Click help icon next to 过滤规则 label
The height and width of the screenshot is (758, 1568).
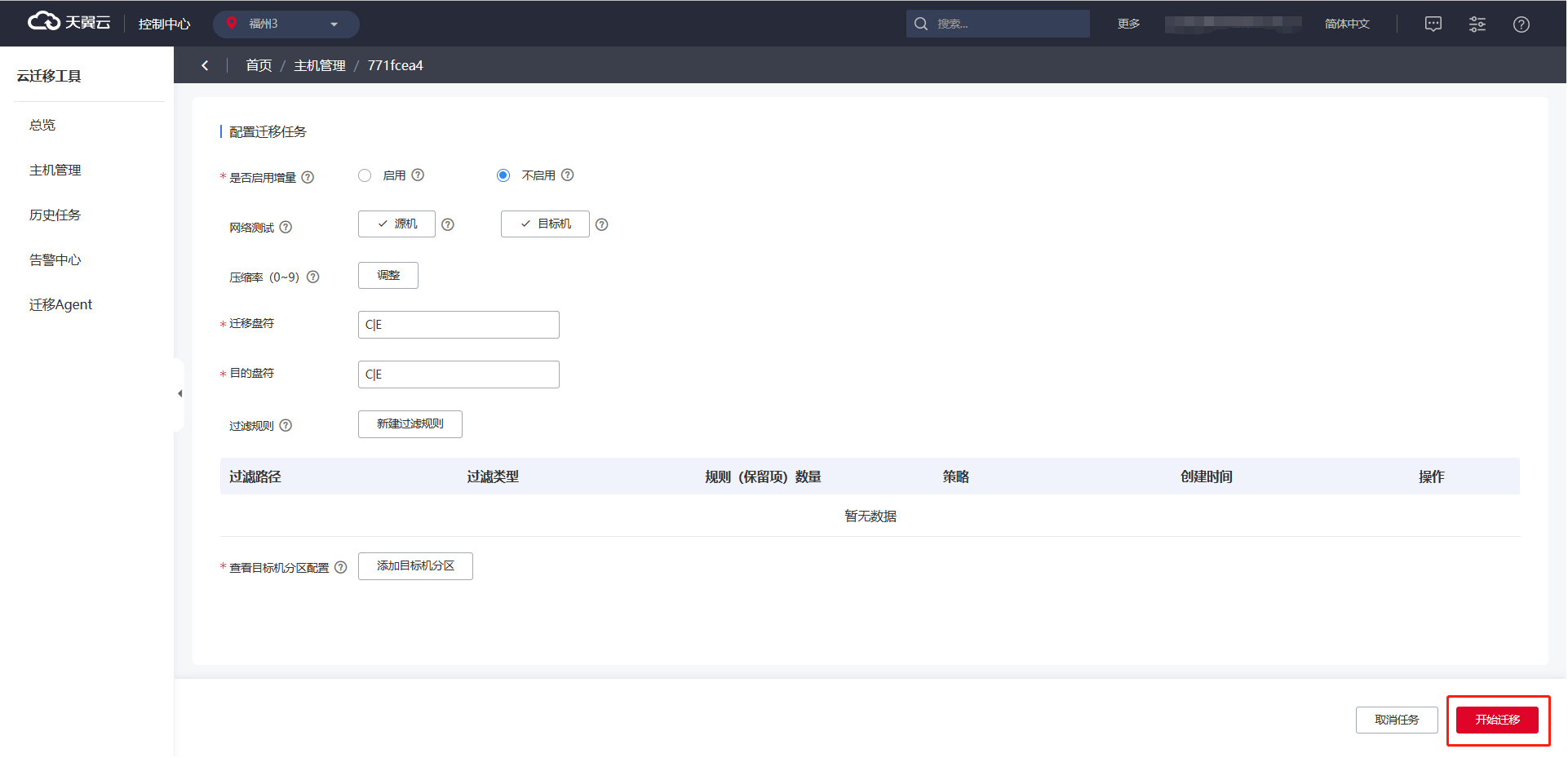(286, 425)
